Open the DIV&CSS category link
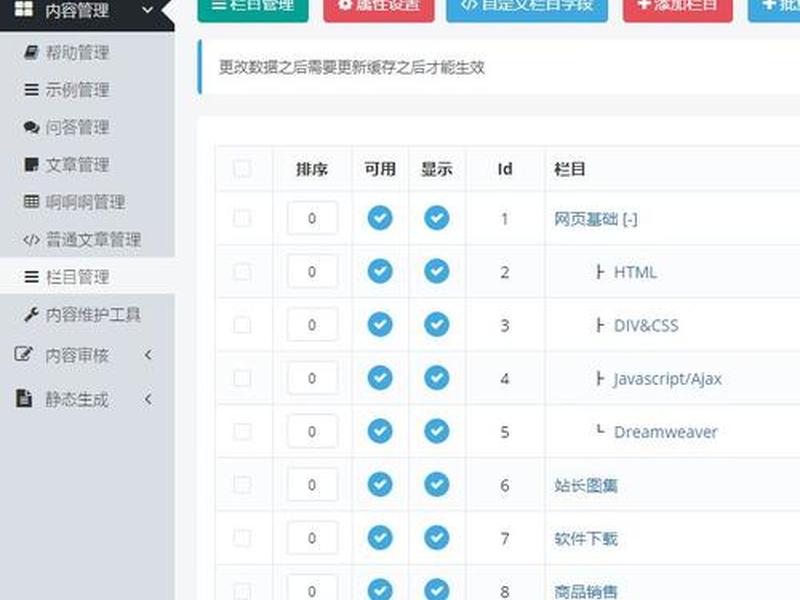800x600 pixels. (646, 326)
